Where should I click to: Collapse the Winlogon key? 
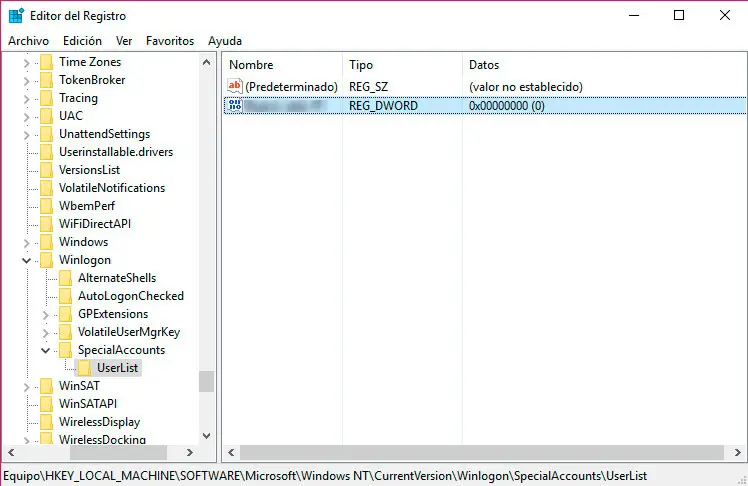[27, 260]
